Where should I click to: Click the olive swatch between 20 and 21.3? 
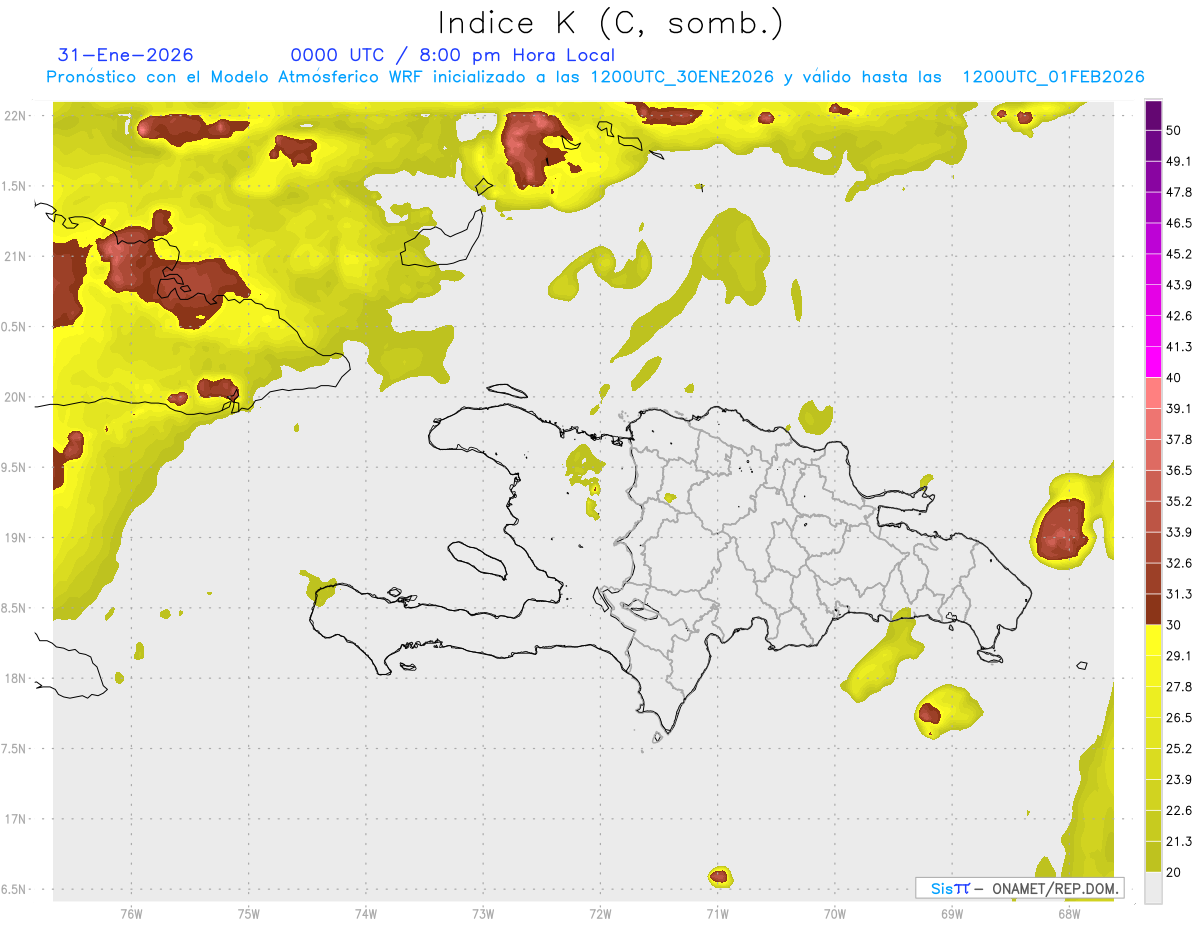(x=1153, y=858)
